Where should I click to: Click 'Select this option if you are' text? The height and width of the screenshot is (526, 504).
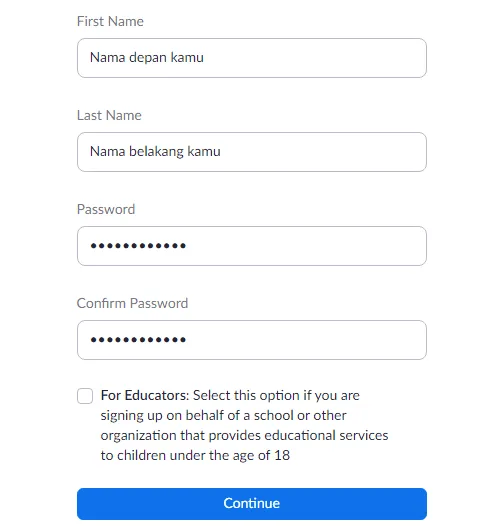point(276,395)
